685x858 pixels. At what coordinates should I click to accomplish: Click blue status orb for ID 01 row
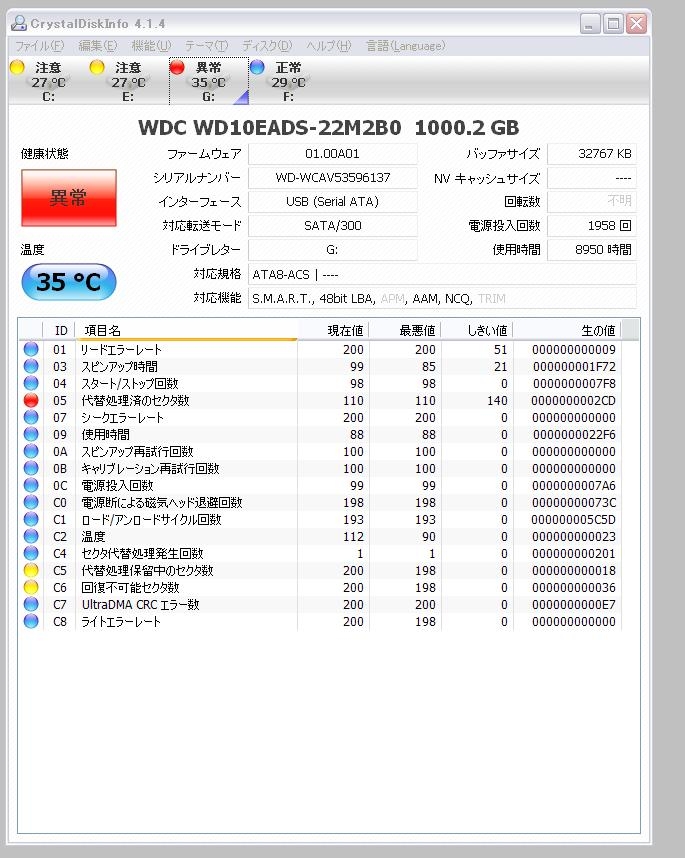pyautogui.click(x=31, y=349)
